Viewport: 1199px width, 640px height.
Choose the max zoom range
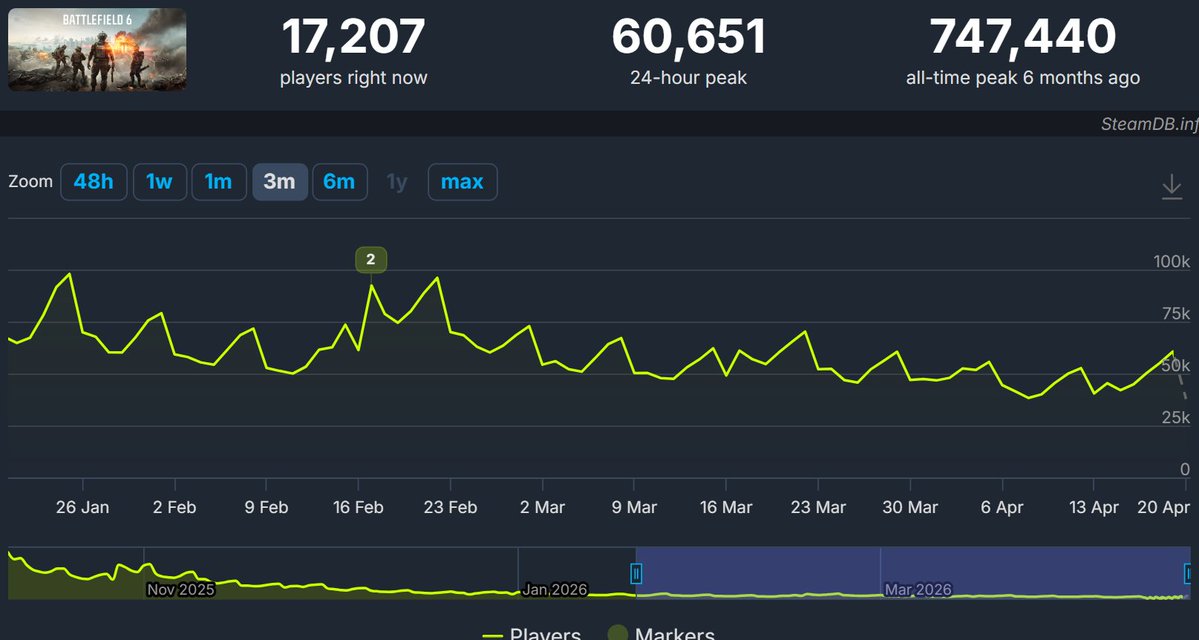click(x=463, y=182)
